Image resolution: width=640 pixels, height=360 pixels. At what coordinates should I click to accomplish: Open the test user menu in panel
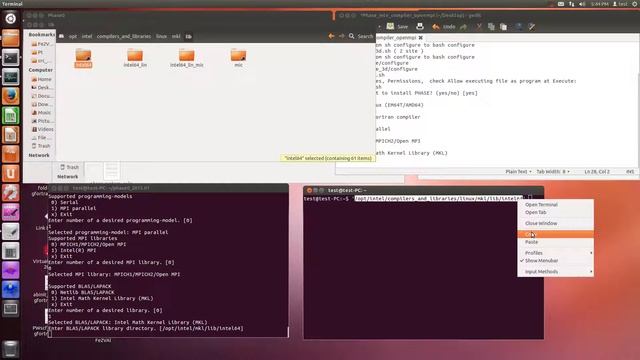[x=620, y=4]
